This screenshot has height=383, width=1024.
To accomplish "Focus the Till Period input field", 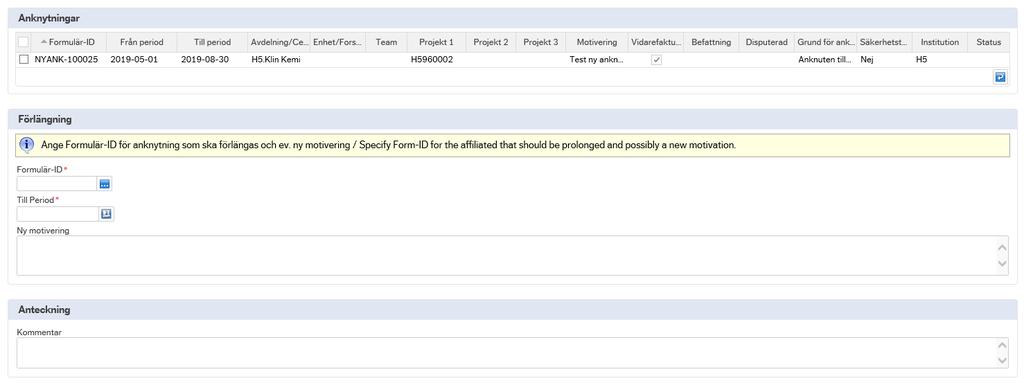I will [x=57, y=214].
